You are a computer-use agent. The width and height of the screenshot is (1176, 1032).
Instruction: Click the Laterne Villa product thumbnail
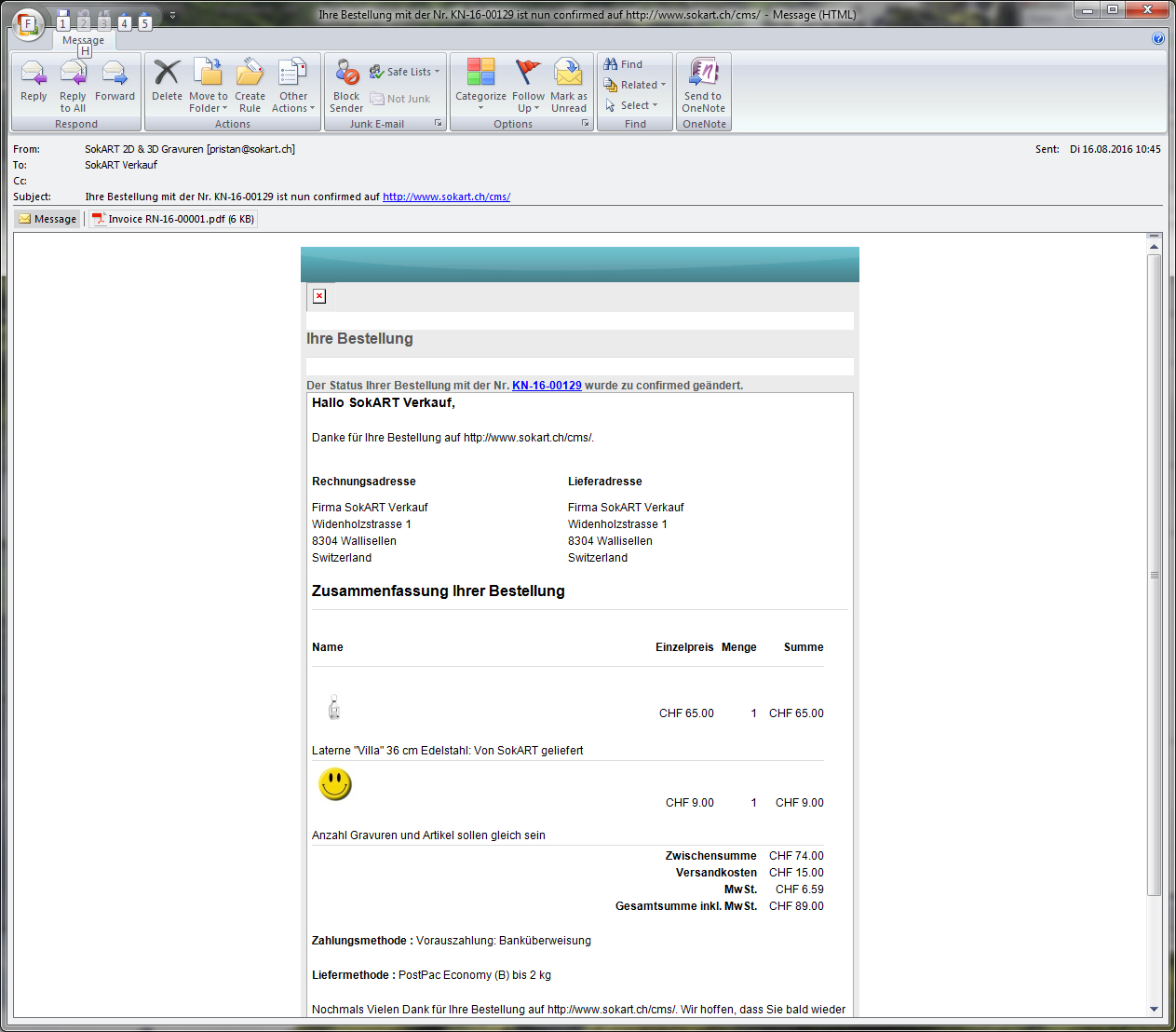tap(334, 708)
